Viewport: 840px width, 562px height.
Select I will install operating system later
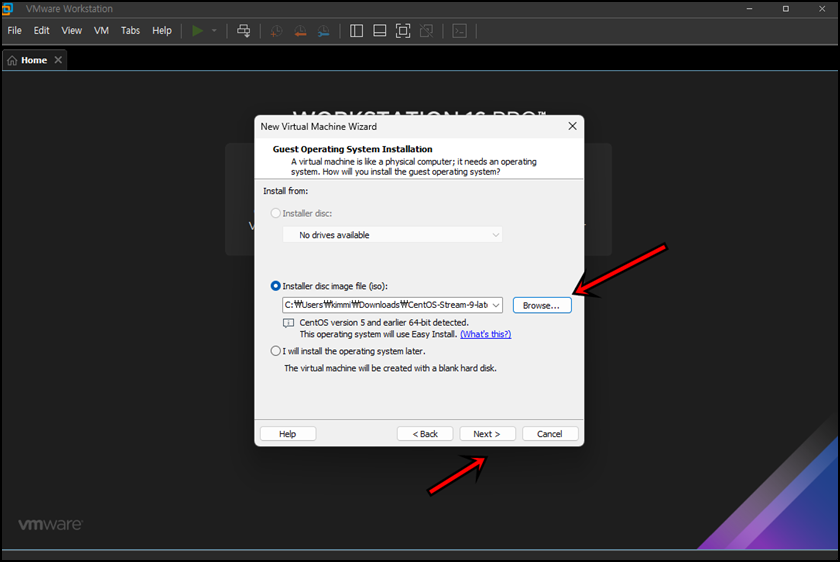[x=275, y=351]
